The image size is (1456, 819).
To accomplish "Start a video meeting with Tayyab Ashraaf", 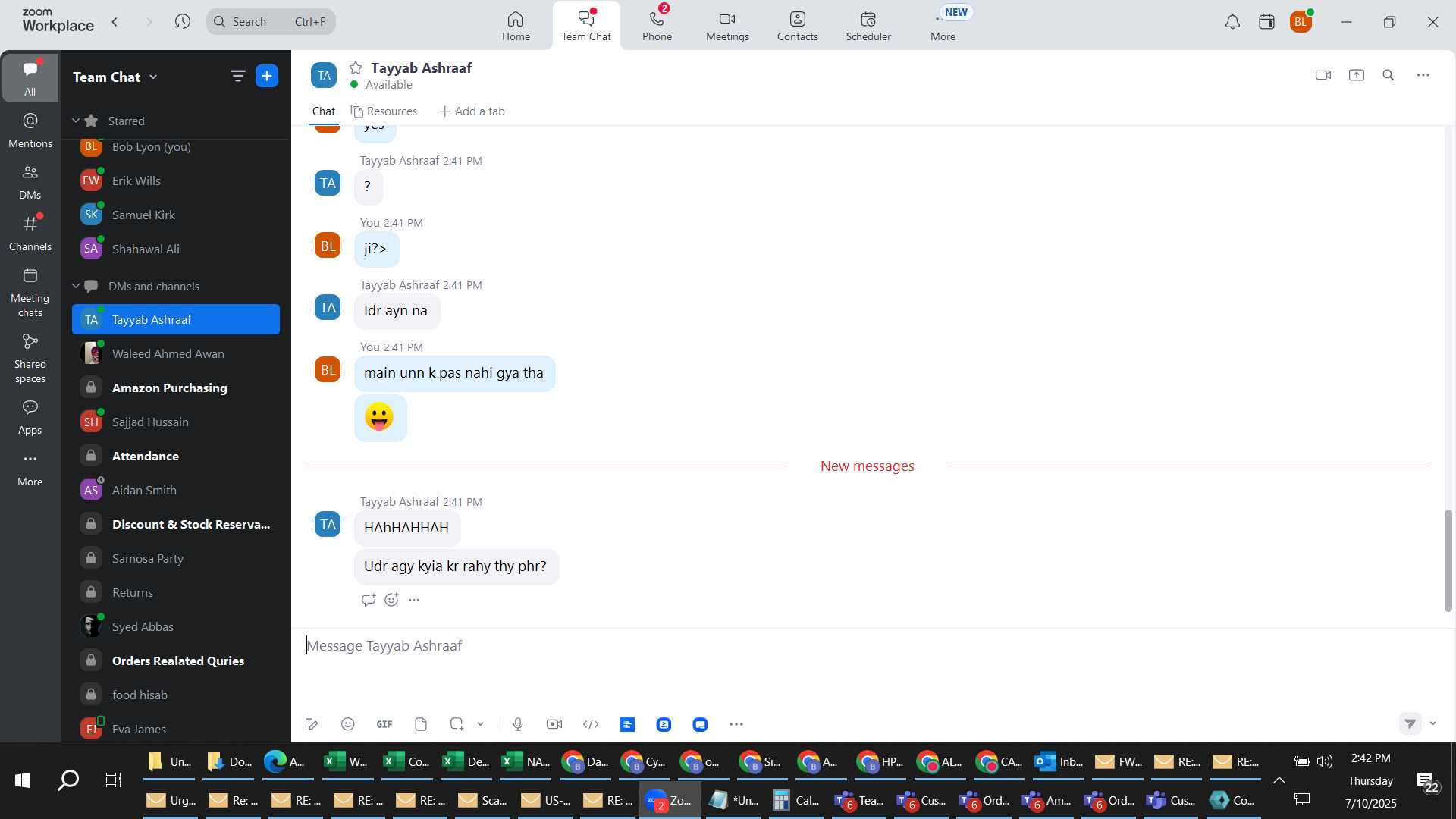I will coord(1323,75).
